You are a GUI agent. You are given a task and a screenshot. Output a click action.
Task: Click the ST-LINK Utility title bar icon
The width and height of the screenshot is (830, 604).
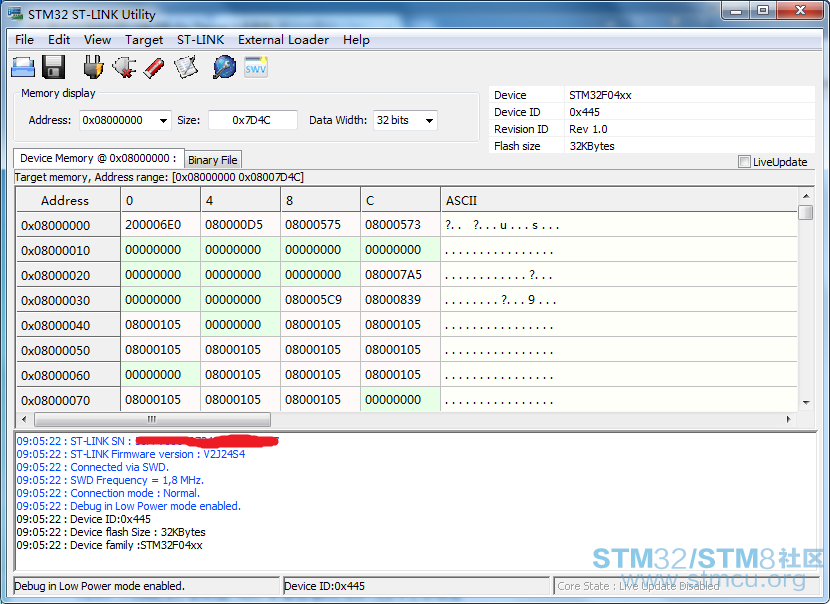click(15, 14)
